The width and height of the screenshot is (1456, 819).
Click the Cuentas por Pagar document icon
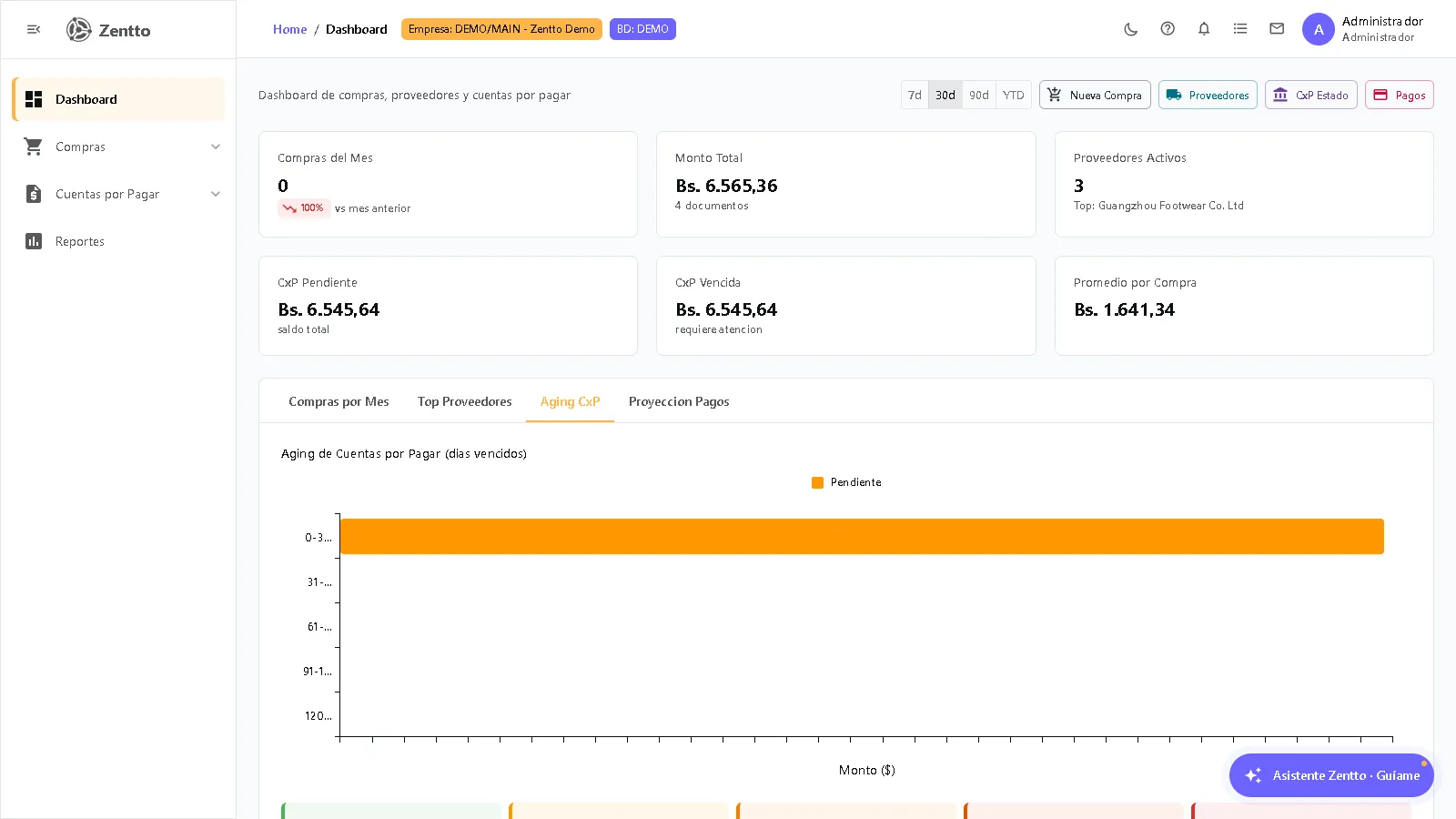tap(34, 194)
